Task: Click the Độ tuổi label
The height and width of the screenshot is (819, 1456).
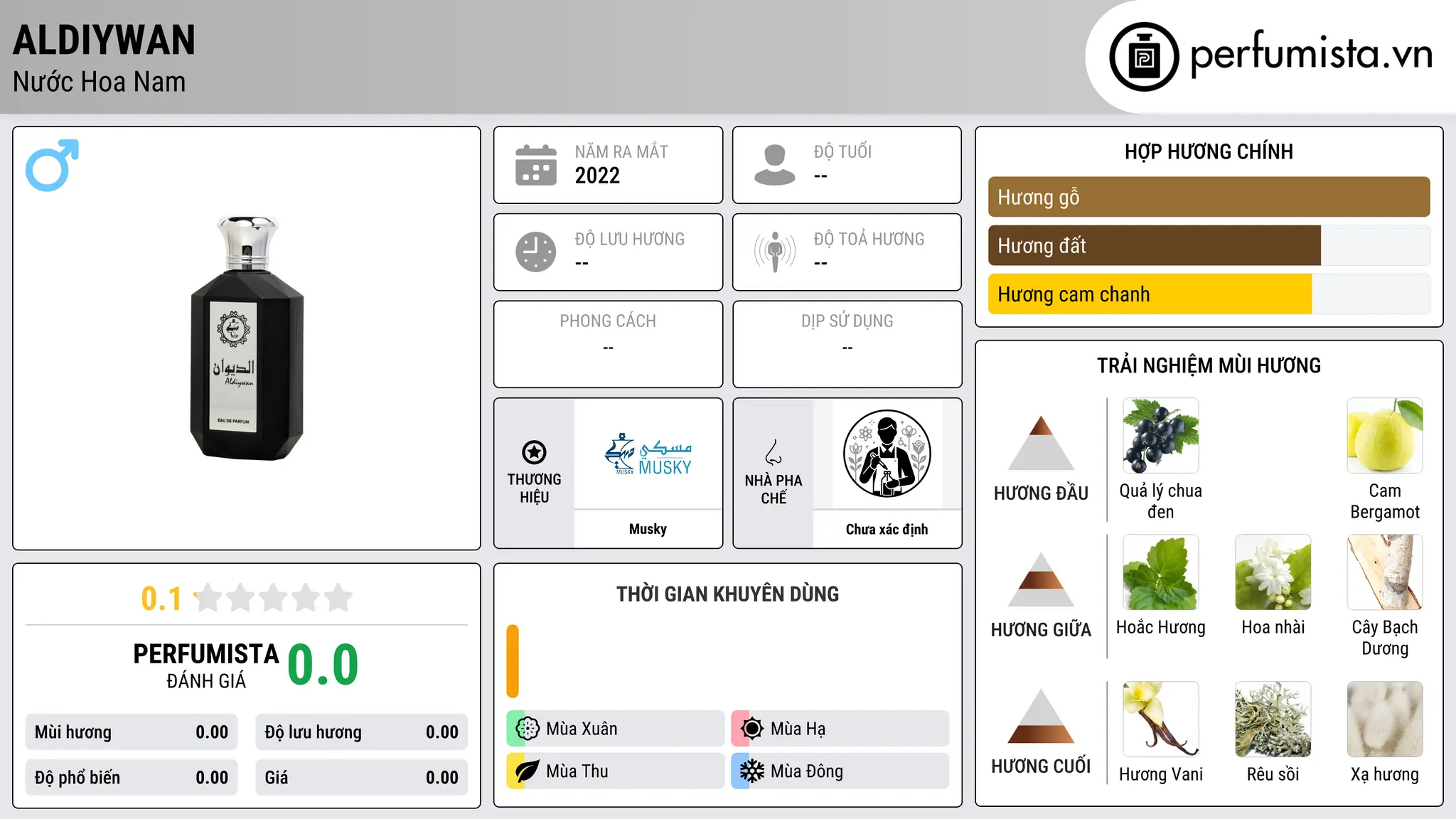Action: click(842, 151)
